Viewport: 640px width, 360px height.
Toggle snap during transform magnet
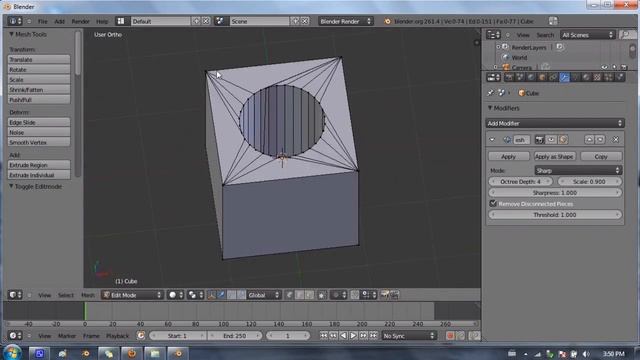(x=355, y=295)
